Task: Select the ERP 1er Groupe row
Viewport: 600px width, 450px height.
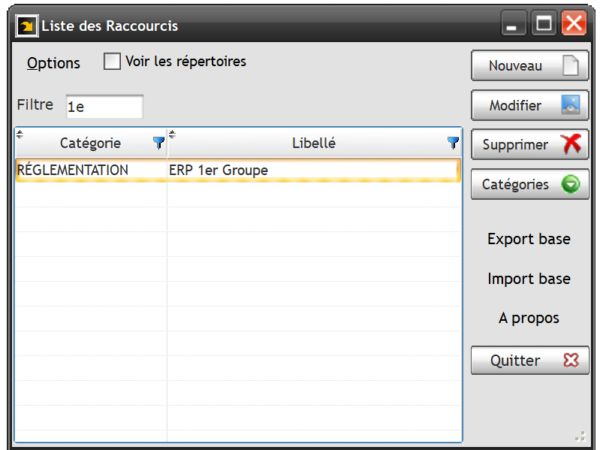Action: [x=238, y=170]
